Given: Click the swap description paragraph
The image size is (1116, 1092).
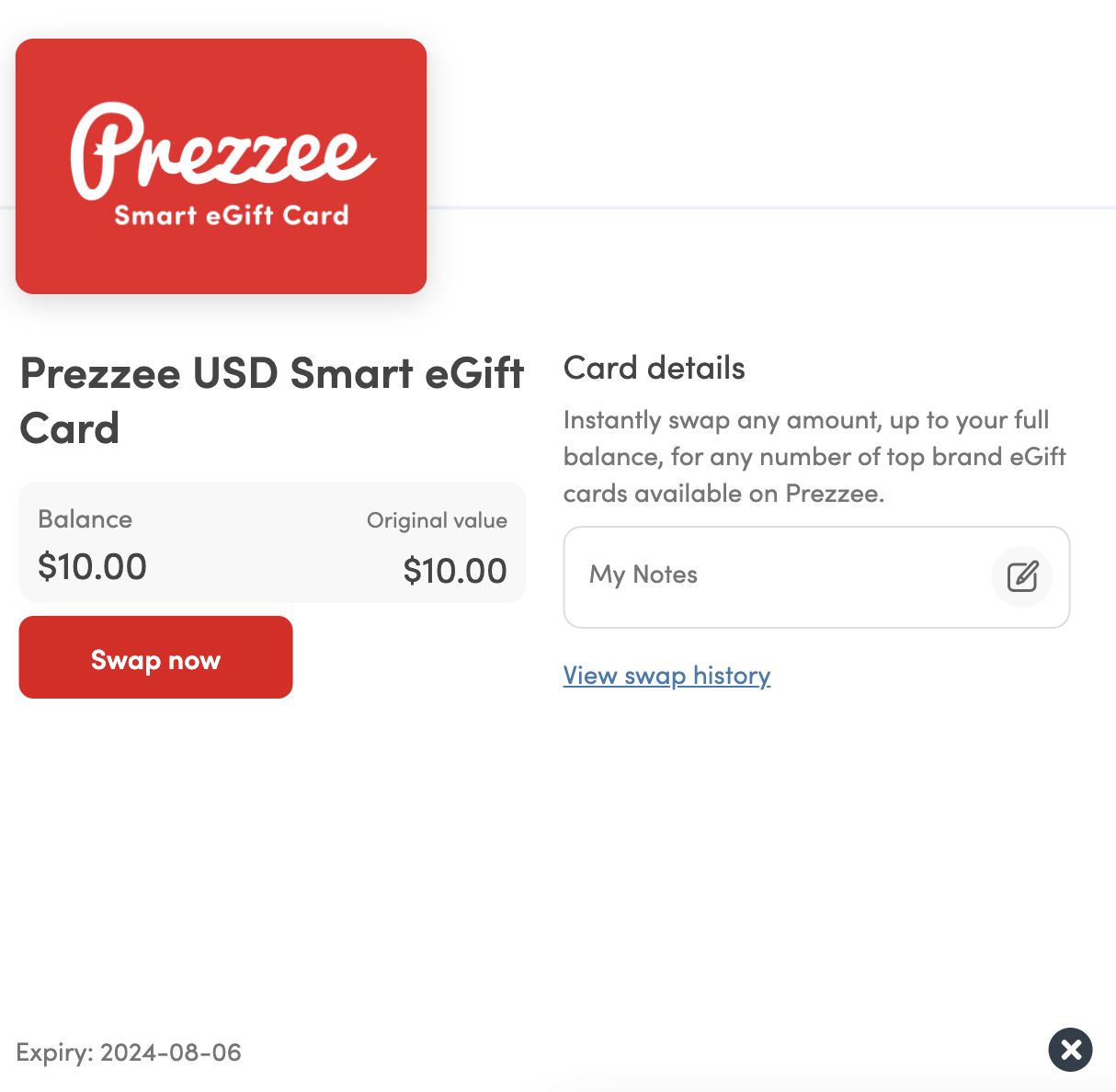Looking at the screenshot, I should point(814,456).
